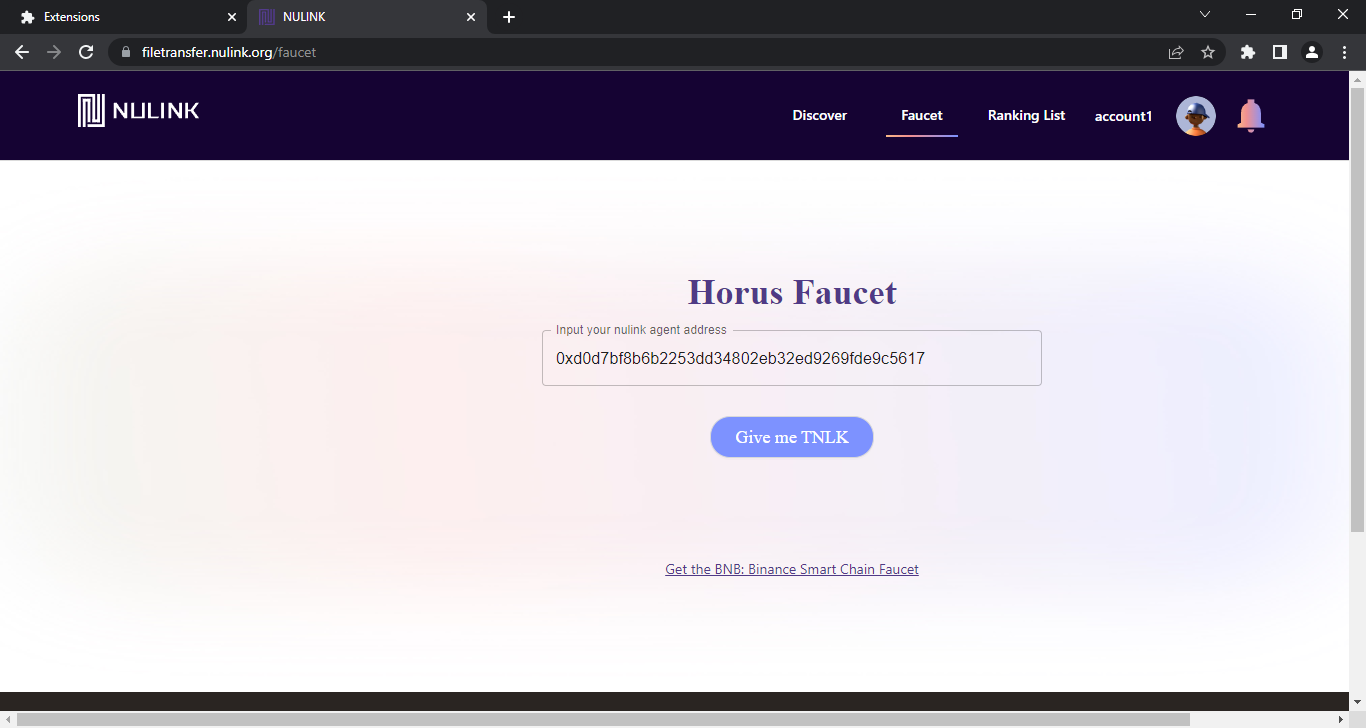Open the Ranking List page
Image resolution: width=1366 pixels, height=728 pixels.
point(1026,115)
